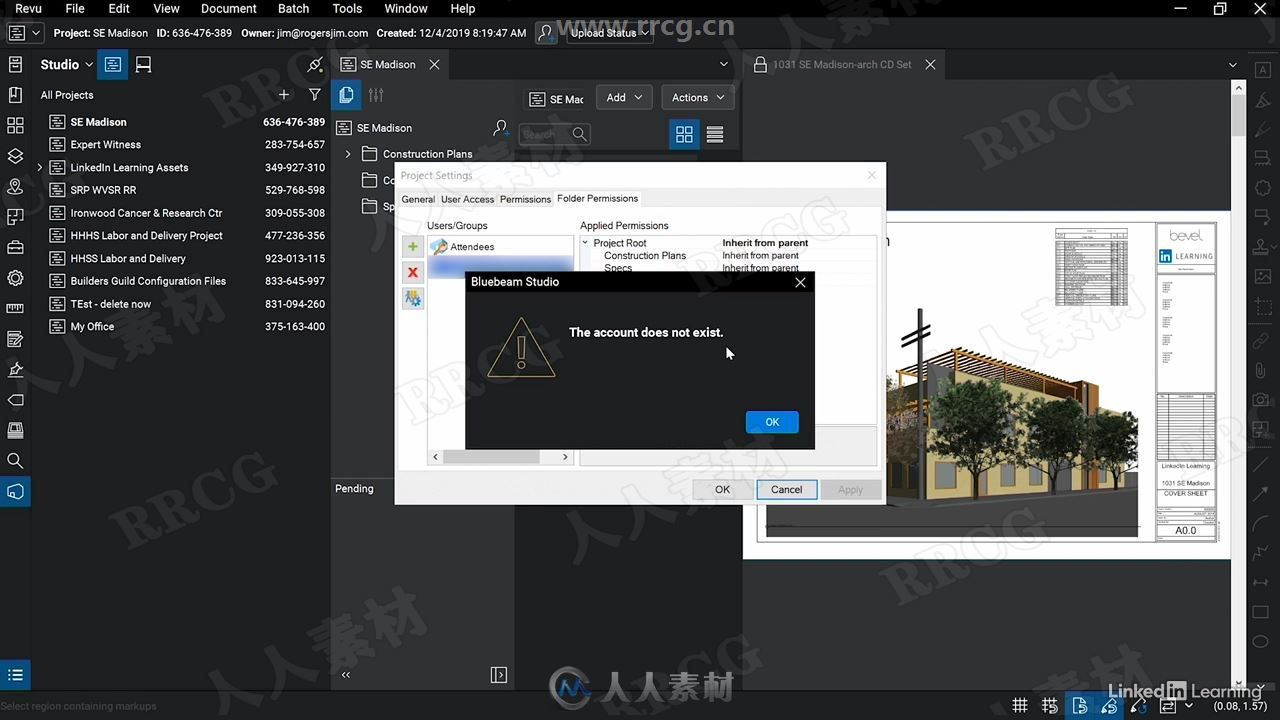Open the Thumbnails panel icon
1280x720 pixels.
(15, 126)
